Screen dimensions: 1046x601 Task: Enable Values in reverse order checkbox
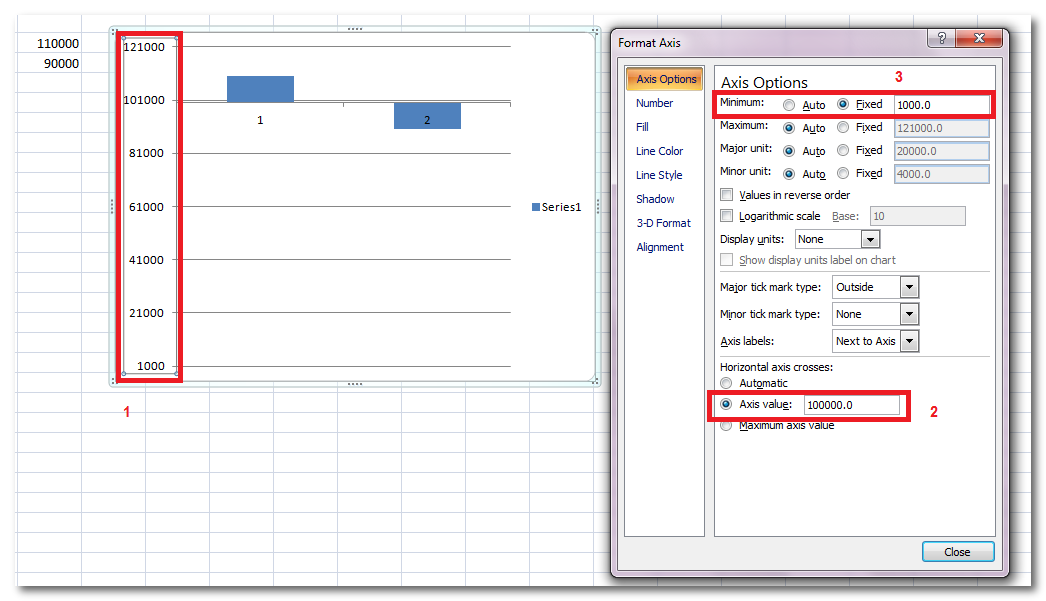click(x=727, y=195)
